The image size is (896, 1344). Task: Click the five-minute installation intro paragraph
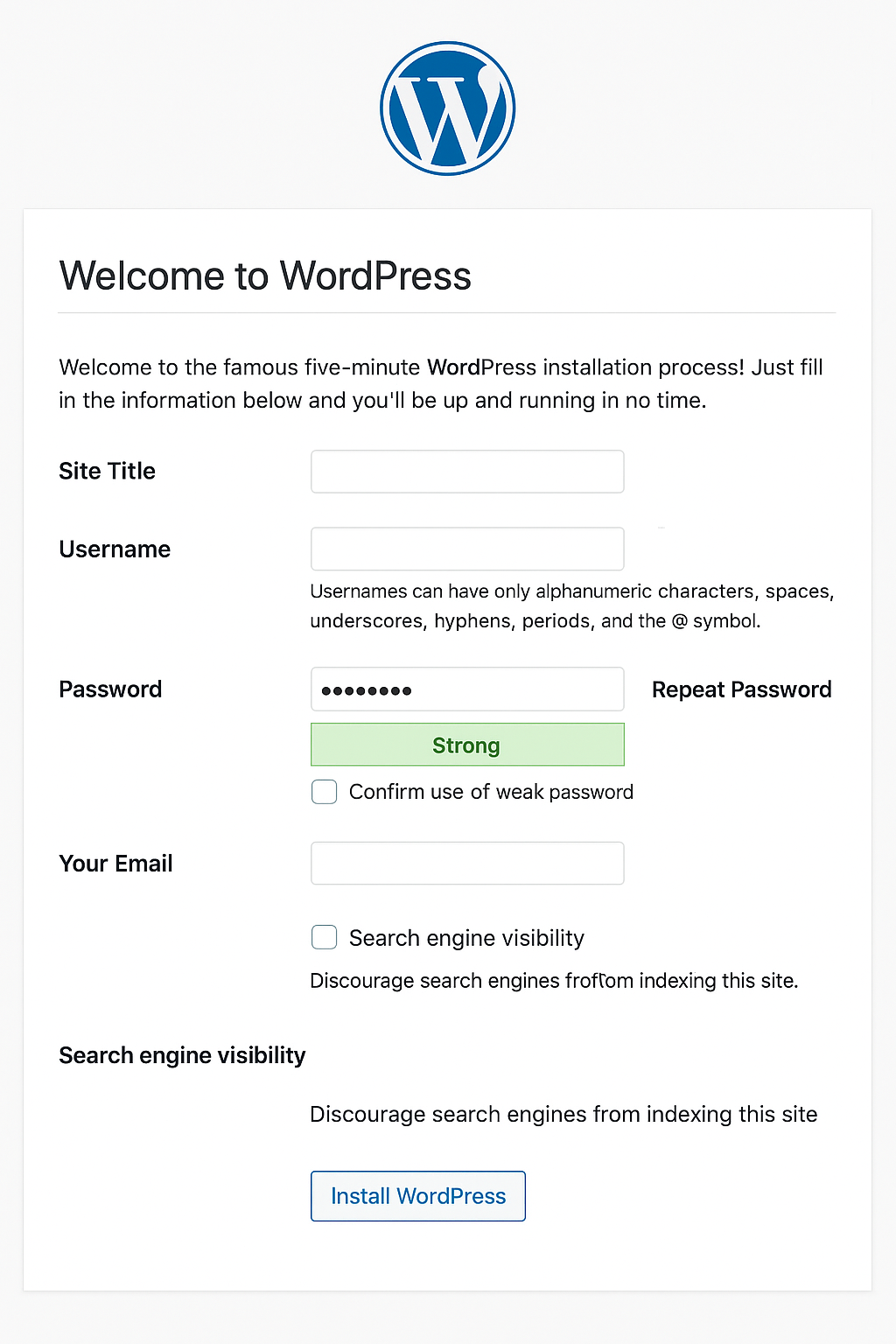pos(441,383)
